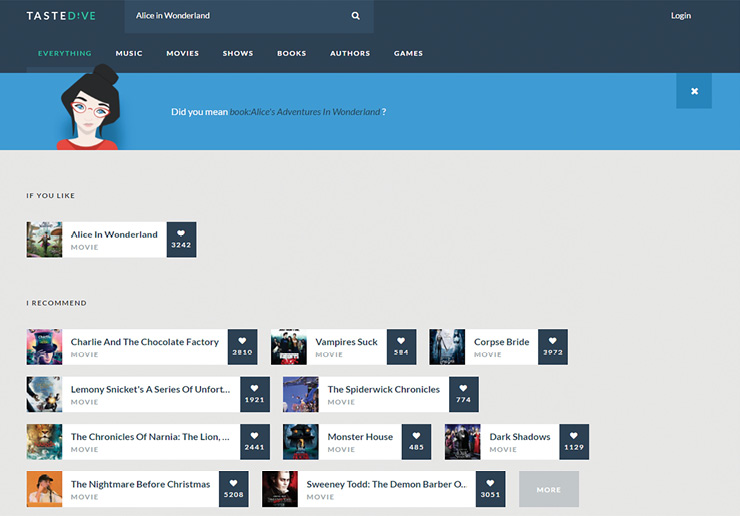This screenshot has width=740, height=516.
Task: Dismiss the suggestion banner with X
Action: click(x=694, y=91)
